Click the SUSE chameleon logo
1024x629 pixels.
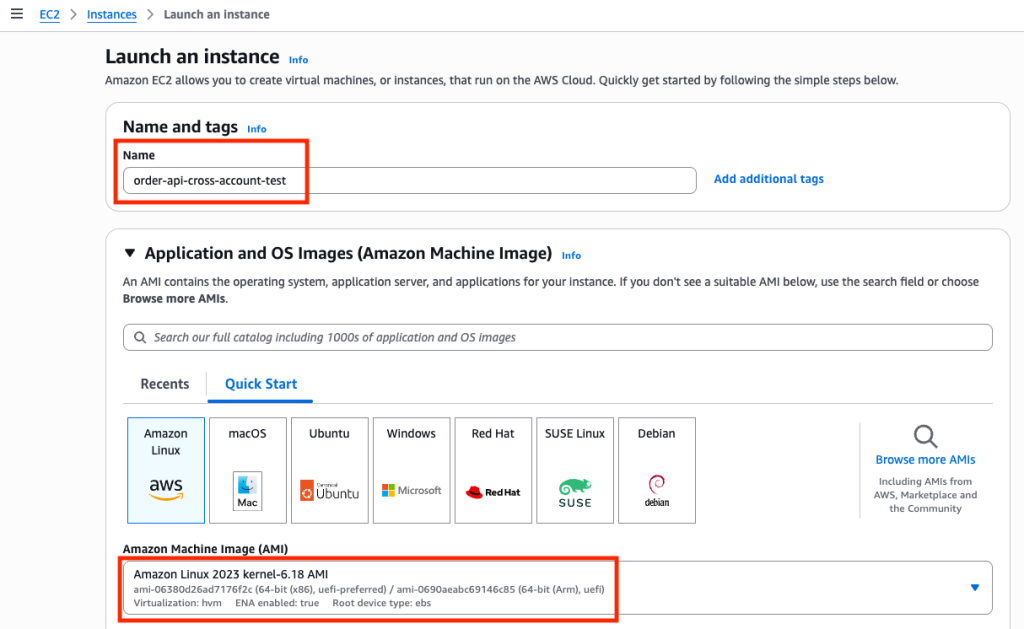tap(575, 493)
